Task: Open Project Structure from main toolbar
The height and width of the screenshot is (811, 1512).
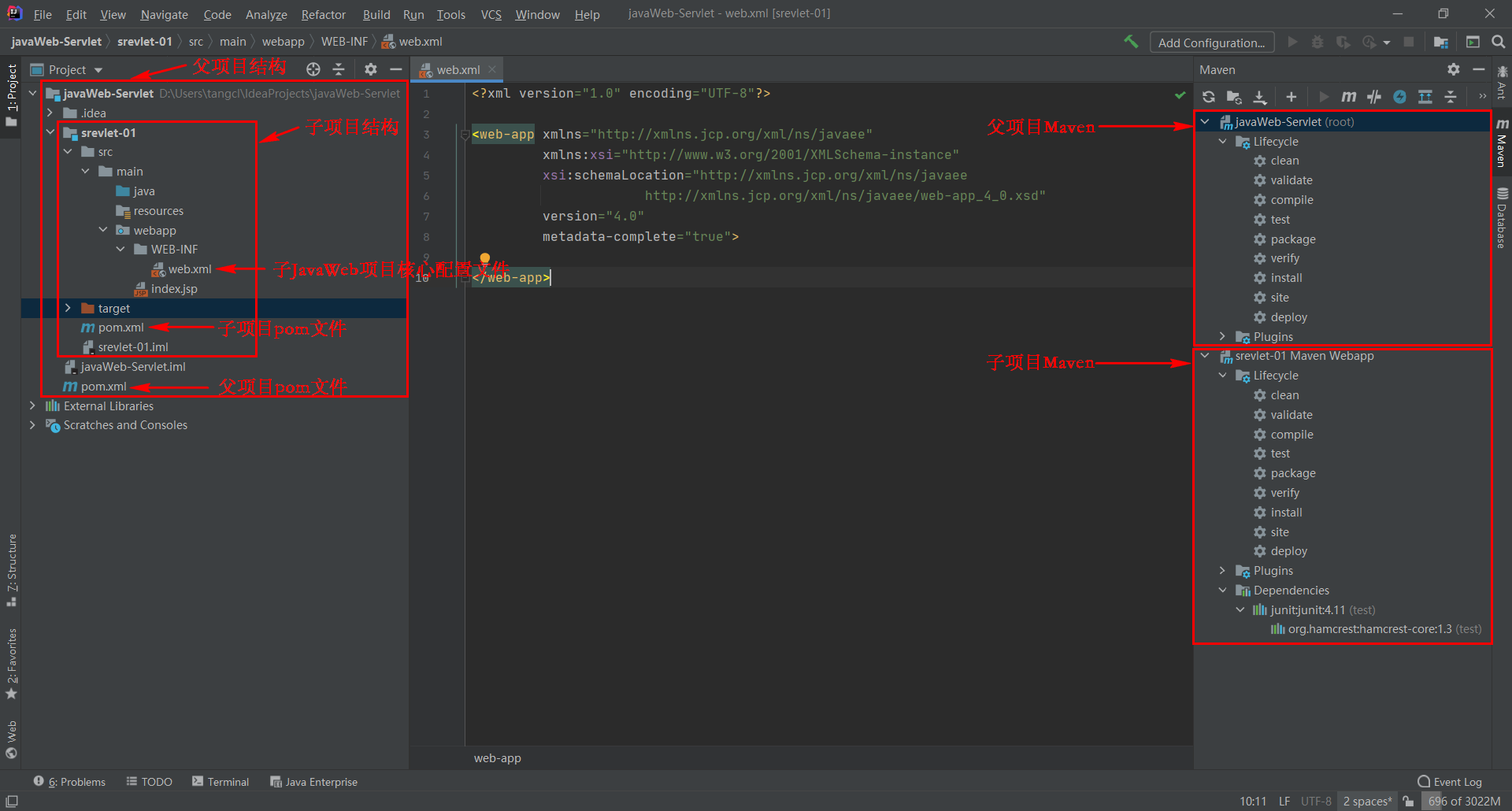Action: (x=1441, y=42)
